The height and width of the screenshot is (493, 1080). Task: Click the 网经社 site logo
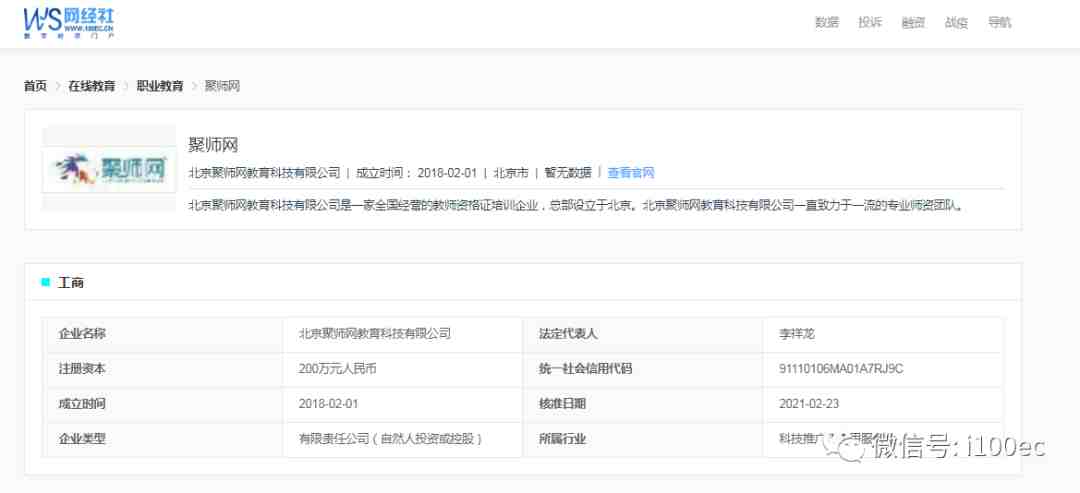point(69,23)
